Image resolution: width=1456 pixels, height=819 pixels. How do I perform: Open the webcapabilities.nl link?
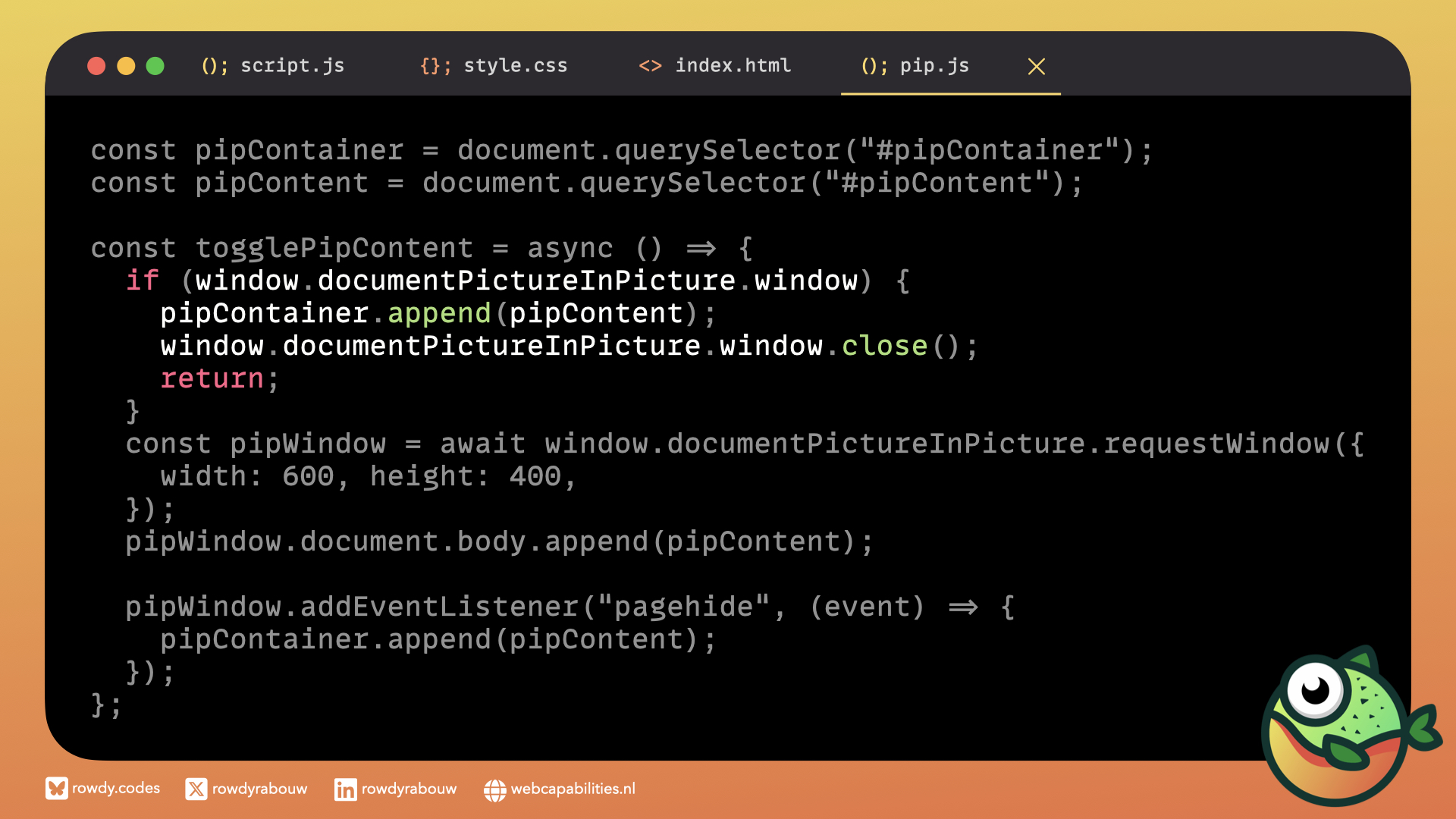(x=573, y=789)
